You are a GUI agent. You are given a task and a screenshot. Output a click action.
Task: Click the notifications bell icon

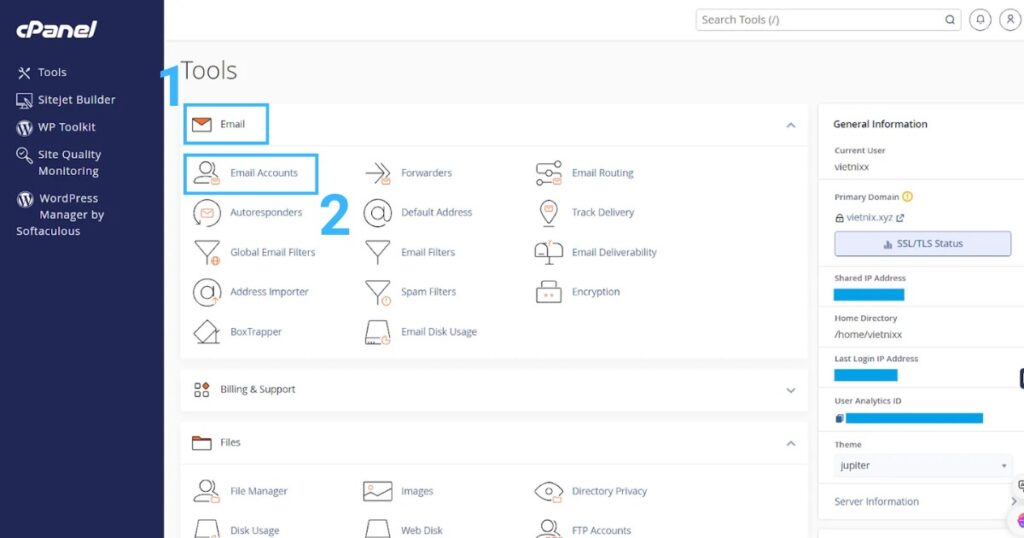(980, 20)
